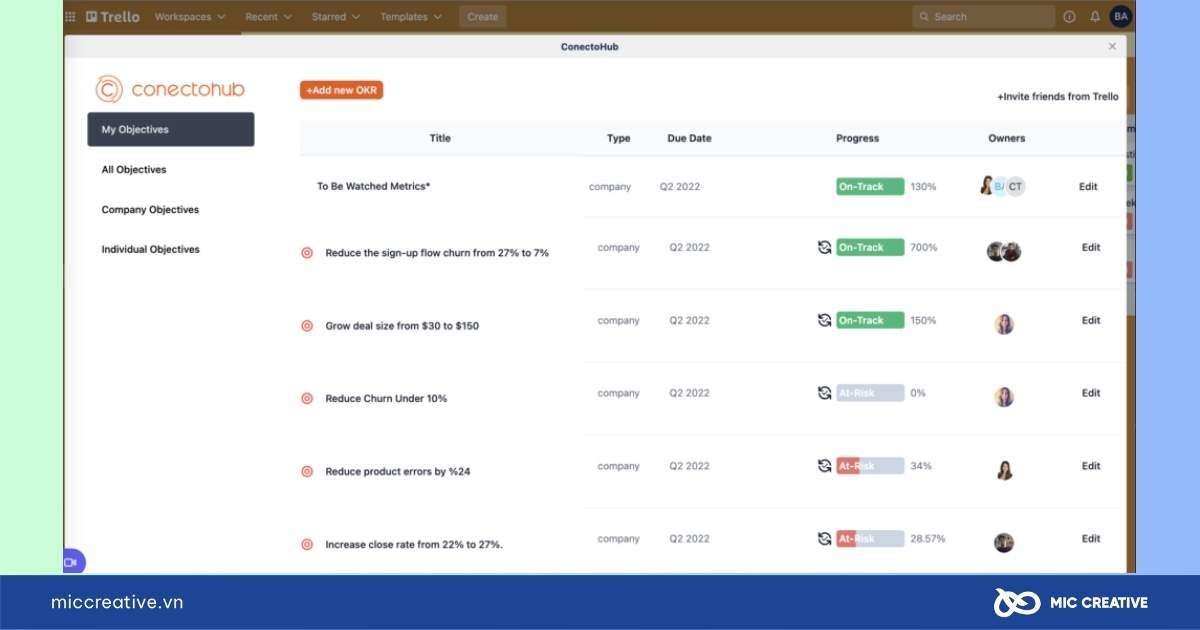
Task: Click +Invite friends from Trello link
Action: coord(1058,97)
